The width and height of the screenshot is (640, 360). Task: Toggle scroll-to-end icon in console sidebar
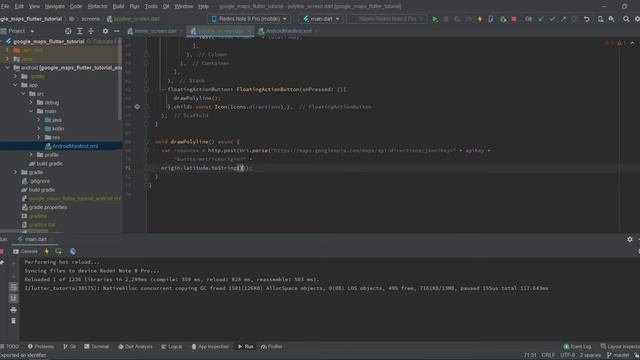pyautogui.click(x=13, y=298)
